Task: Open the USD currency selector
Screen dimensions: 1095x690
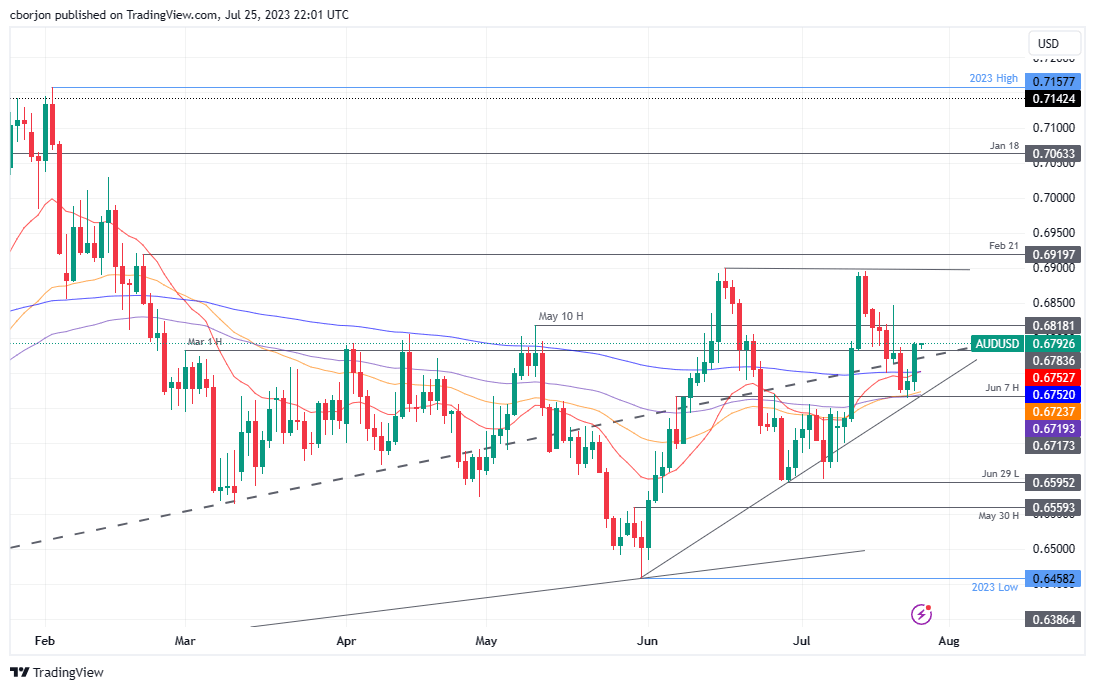Action: click(1053, 43)
